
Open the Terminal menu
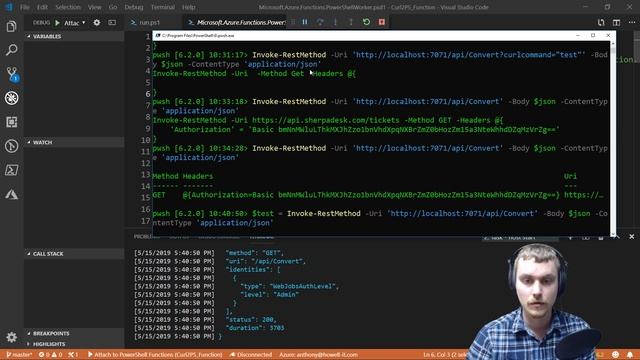(x=162, y=7)
